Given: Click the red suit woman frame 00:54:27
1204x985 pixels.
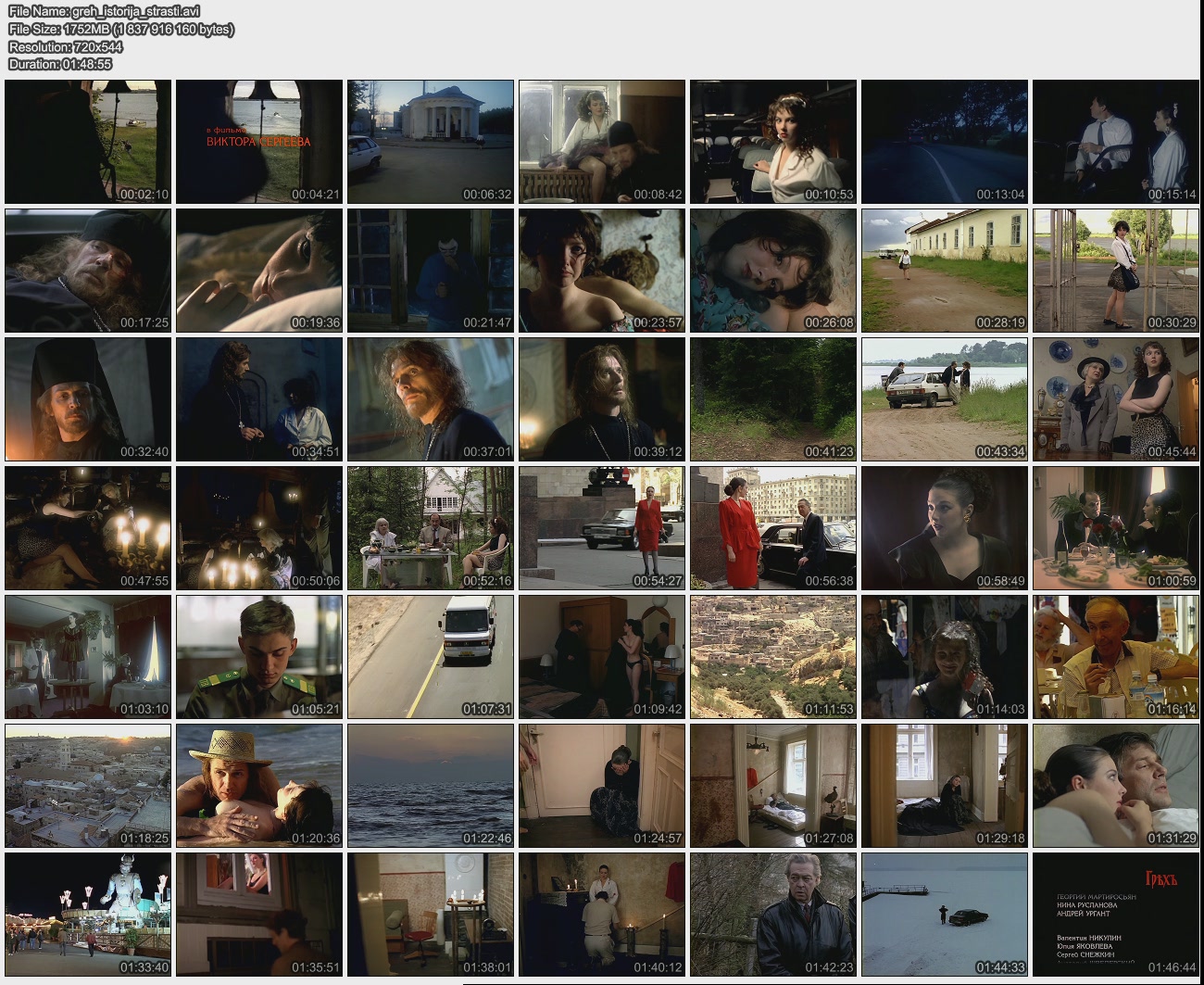Looking at the screenshot, I should pos(602,527).
